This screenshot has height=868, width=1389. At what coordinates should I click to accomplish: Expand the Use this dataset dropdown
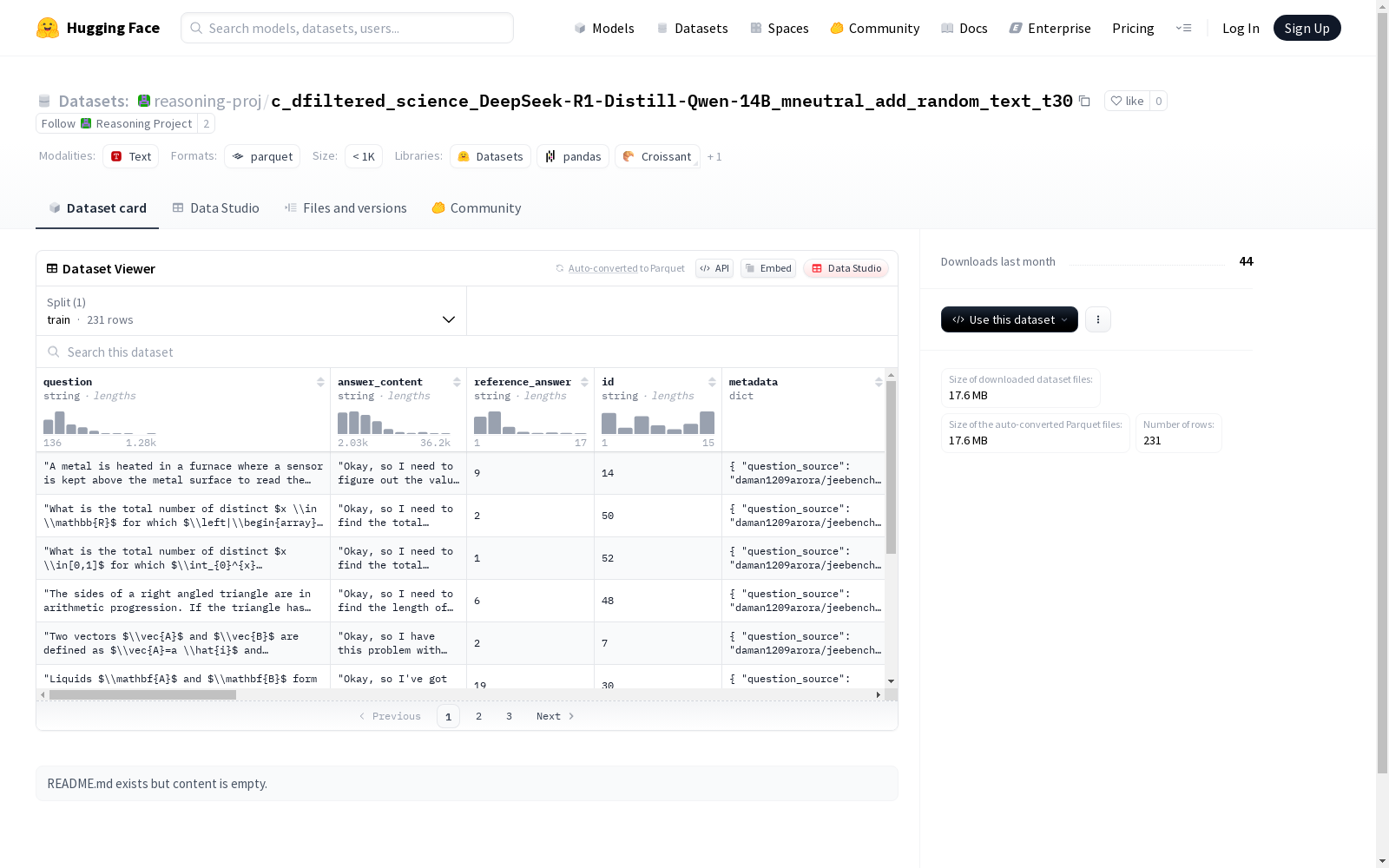point(1010,319)
